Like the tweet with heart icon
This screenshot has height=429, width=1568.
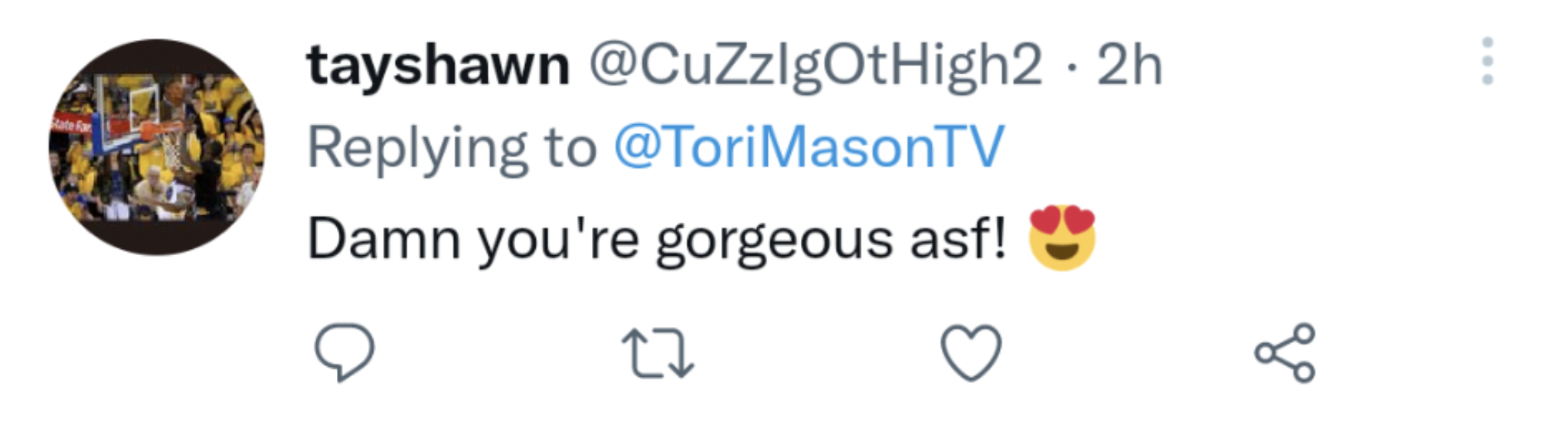click(x=971, y=352)
